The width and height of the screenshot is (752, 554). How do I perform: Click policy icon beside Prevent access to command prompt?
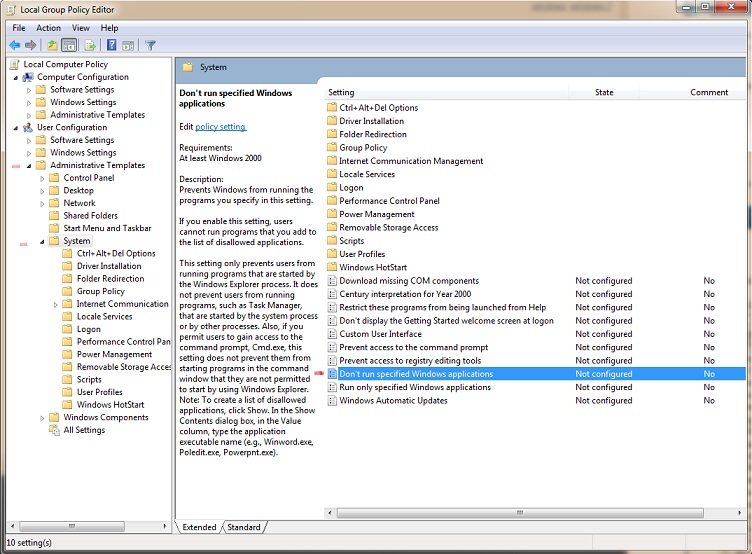coord(332,347)
